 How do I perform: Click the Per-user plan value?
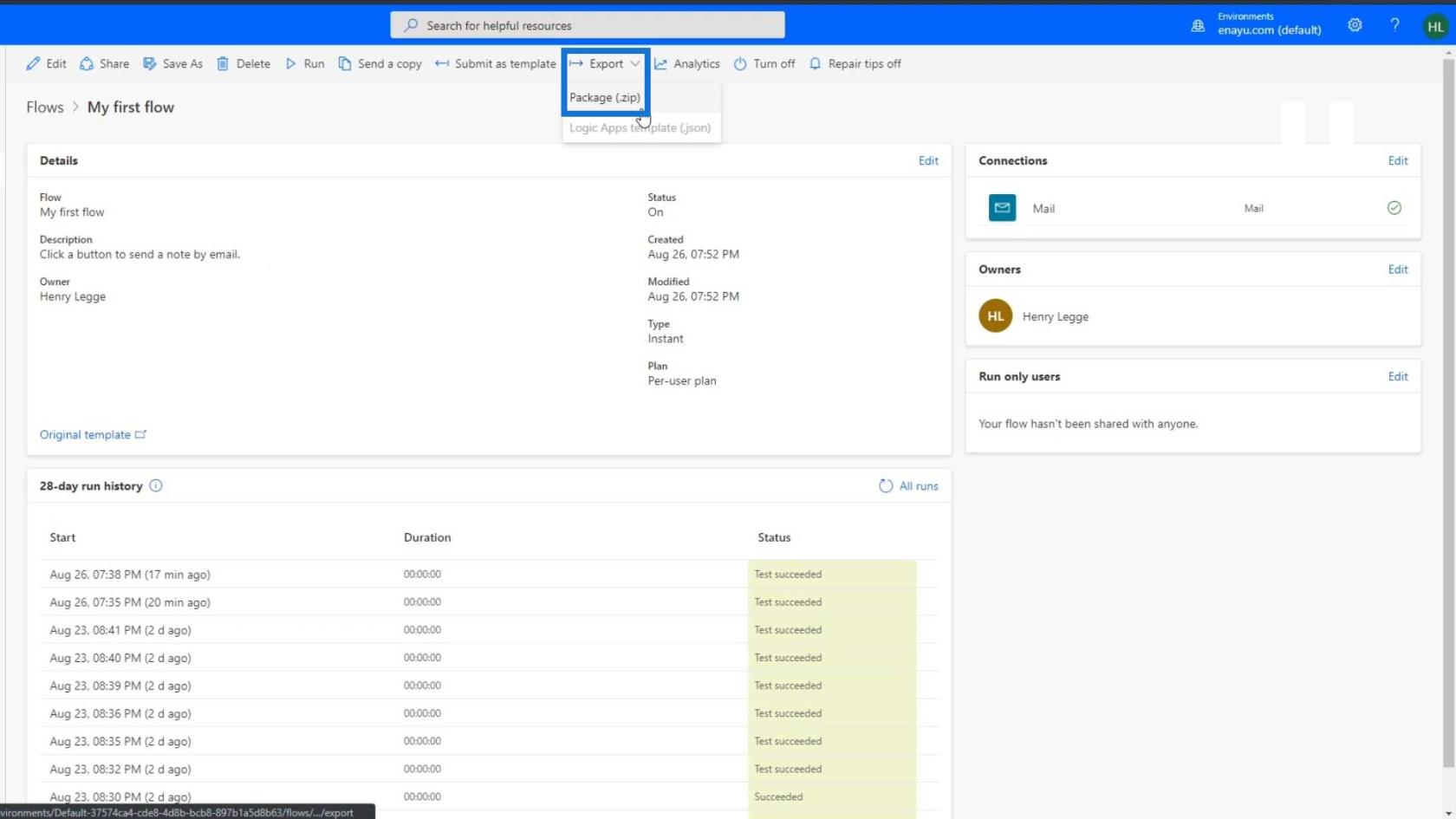coord(682,380)
